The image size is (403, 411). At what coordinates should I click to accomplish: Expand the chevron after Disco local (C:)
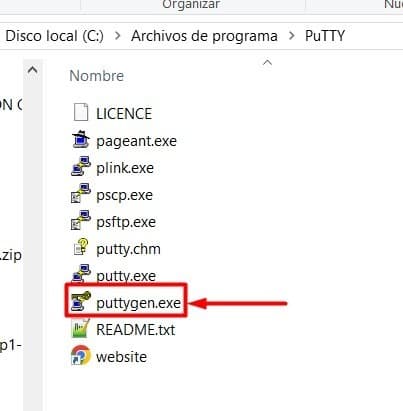pos(117,36)
